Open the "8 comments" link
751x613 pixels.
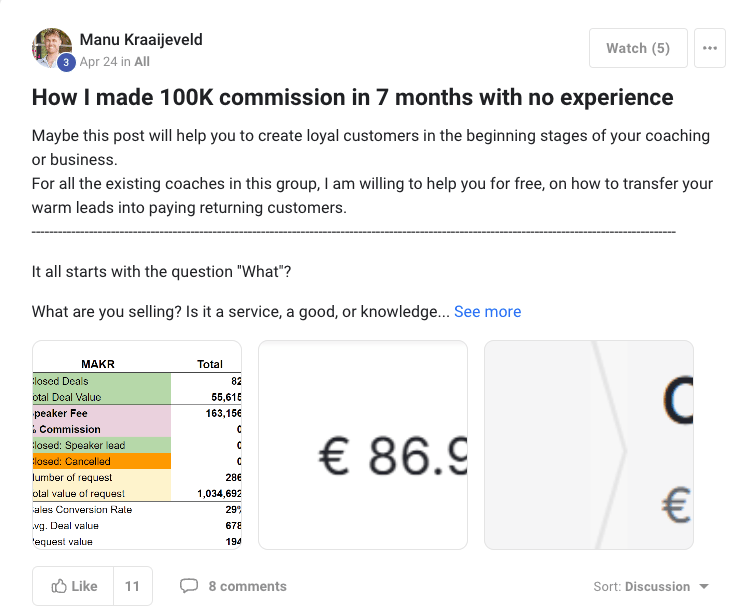[247, 586]
